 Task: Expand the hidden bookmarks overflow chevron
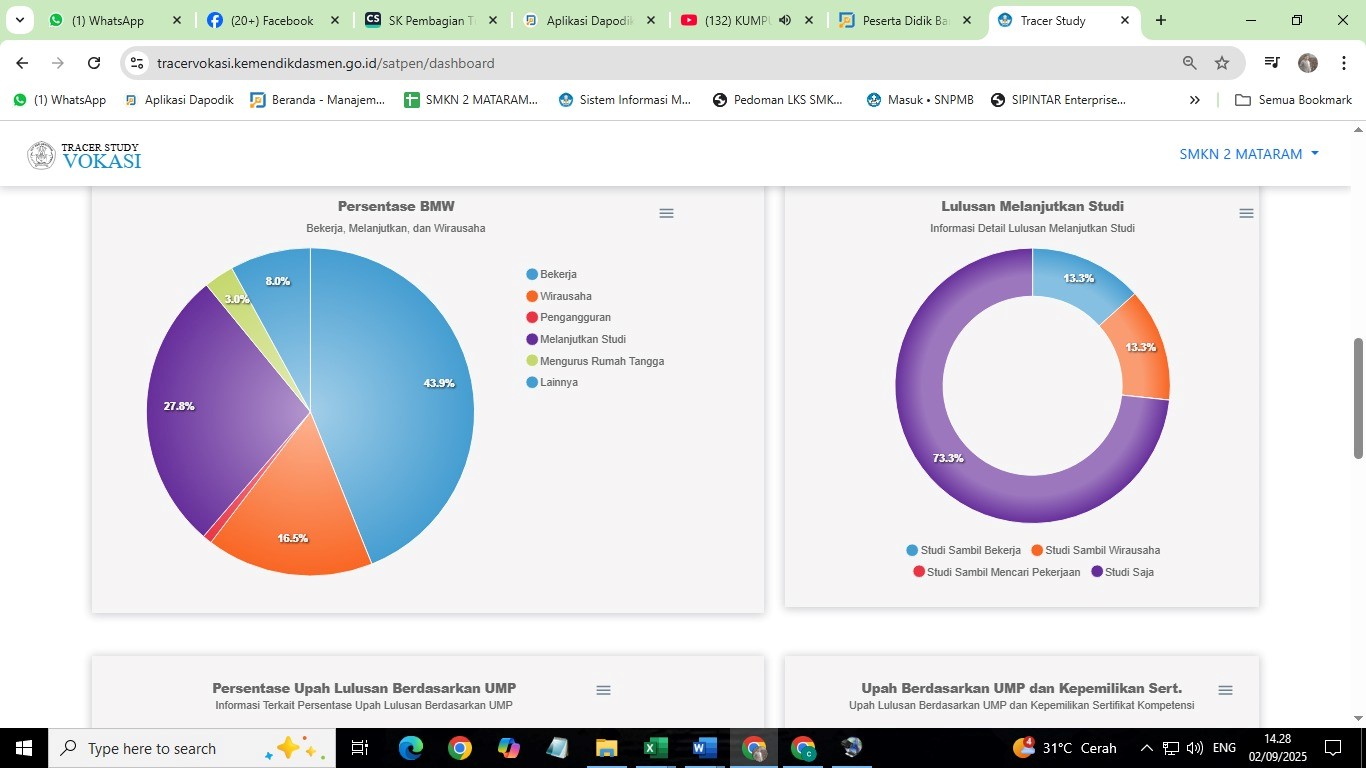tap(1194, 100)
